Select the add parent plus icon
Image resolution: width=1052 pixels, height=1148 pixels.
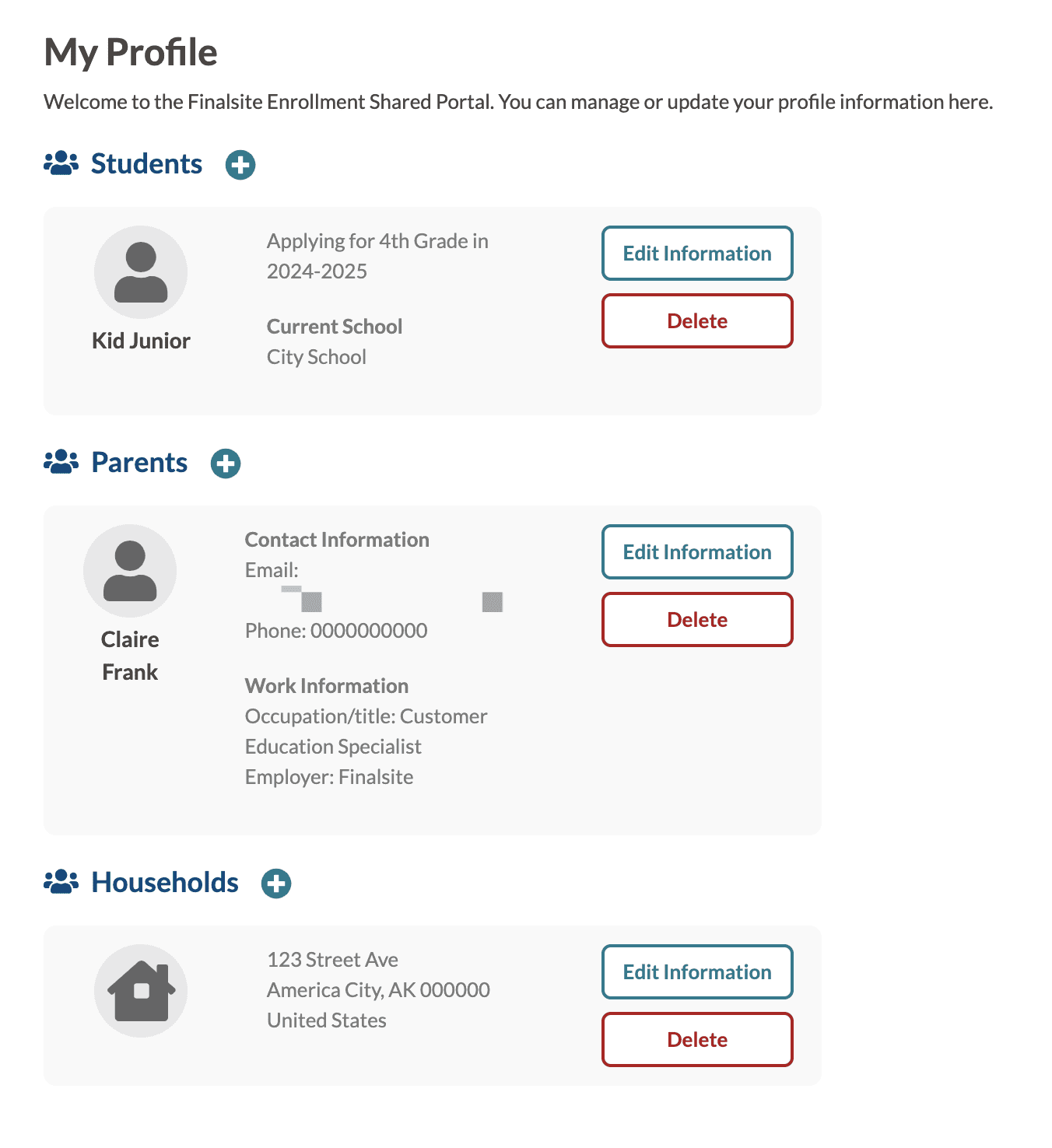pos(225,463)
